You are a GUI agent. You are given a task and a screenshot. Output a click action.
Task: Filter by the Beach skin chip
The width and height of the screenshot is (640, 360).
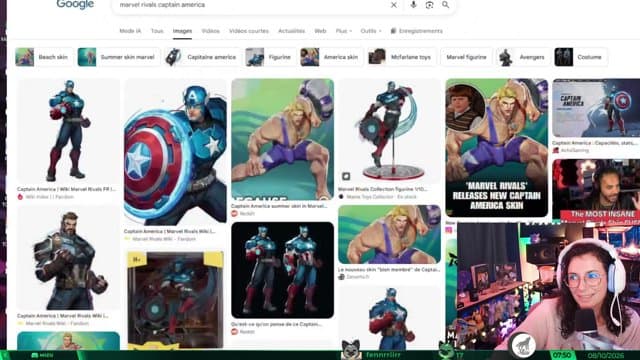point(44,57)
